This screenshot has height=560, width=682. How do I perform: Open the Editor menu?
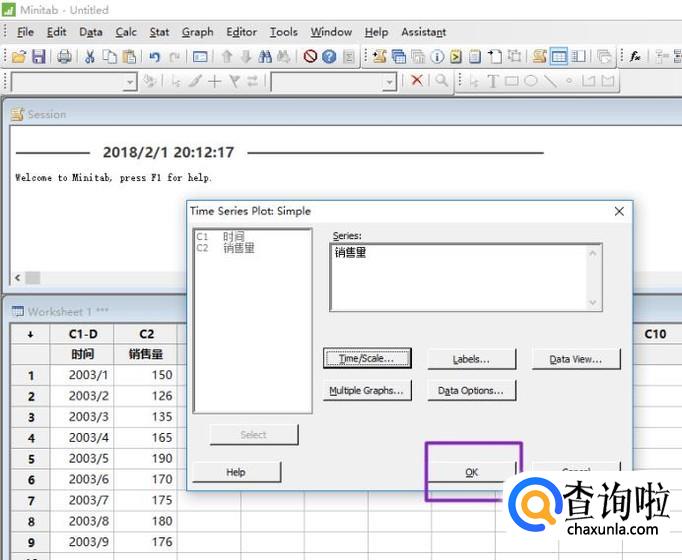(241, 32)
